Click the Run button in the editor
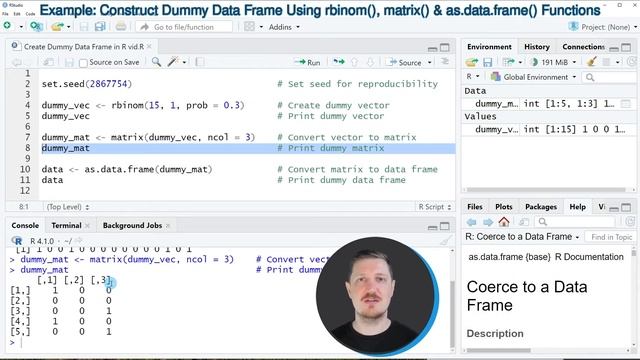 [x=308, y=62]
